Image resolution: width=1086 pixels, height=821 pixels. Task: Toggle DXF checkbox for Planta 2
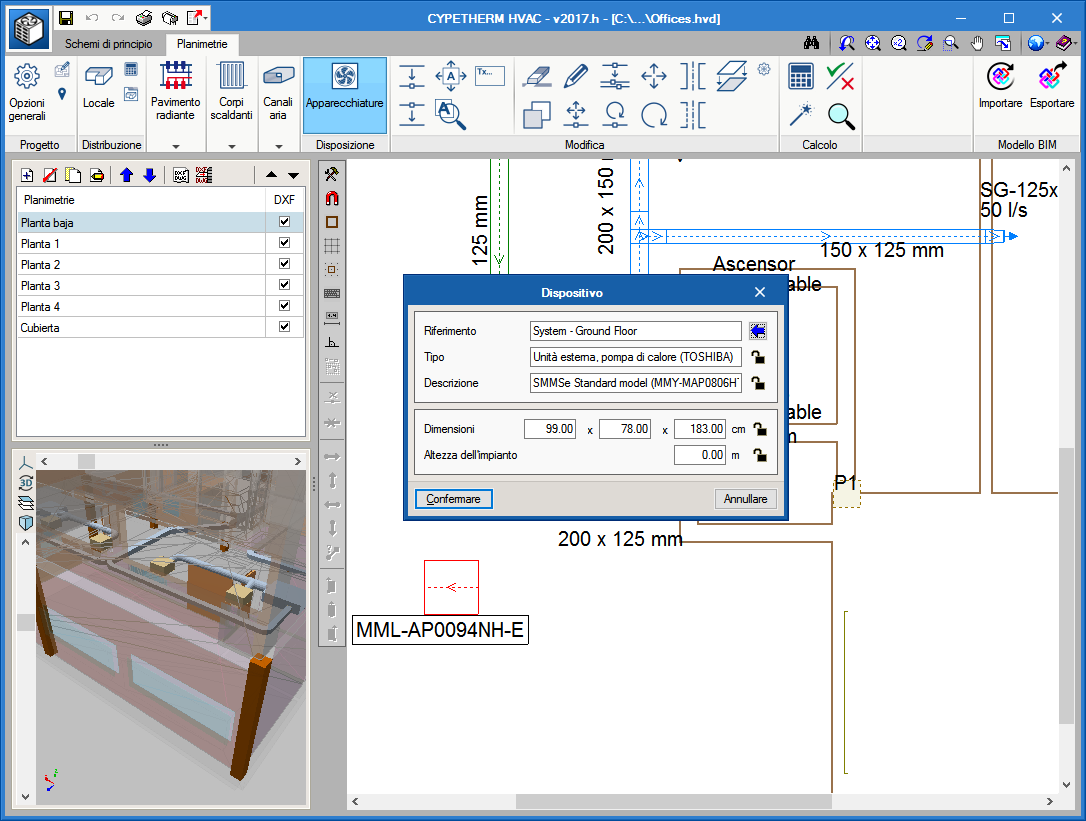(x=284, y=263)
